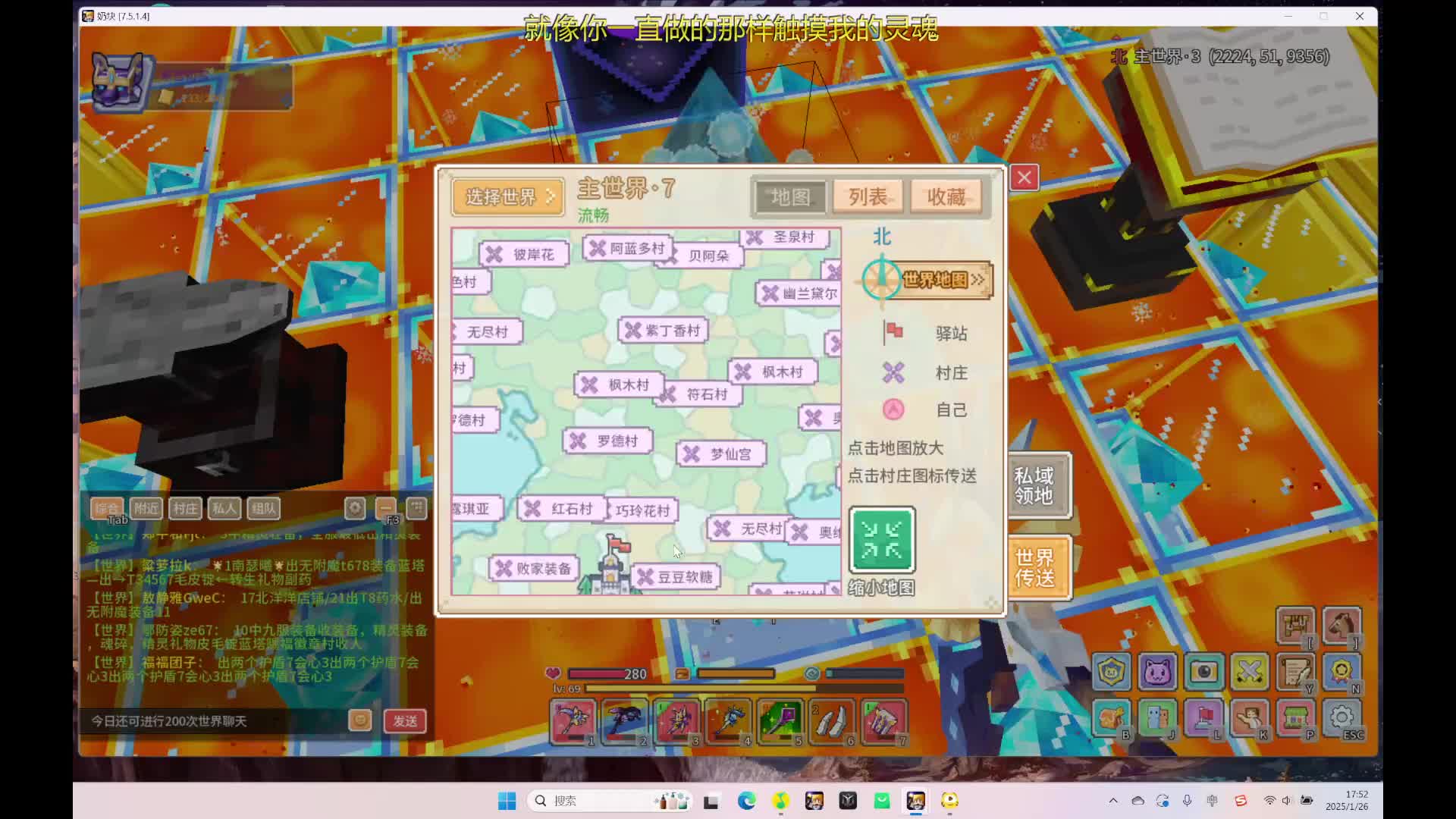Switch chat channel to 村庄
1456x819 pixels.
click(185, 509)
